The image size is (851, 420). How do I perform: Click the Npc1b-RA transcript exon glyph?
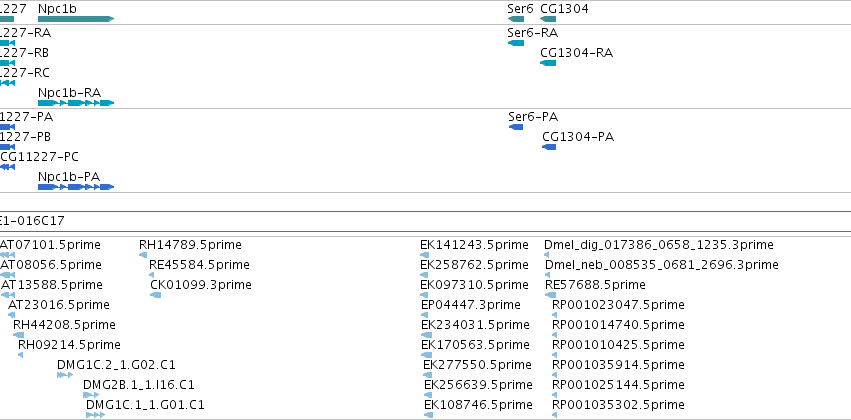(x=76, y=103)
